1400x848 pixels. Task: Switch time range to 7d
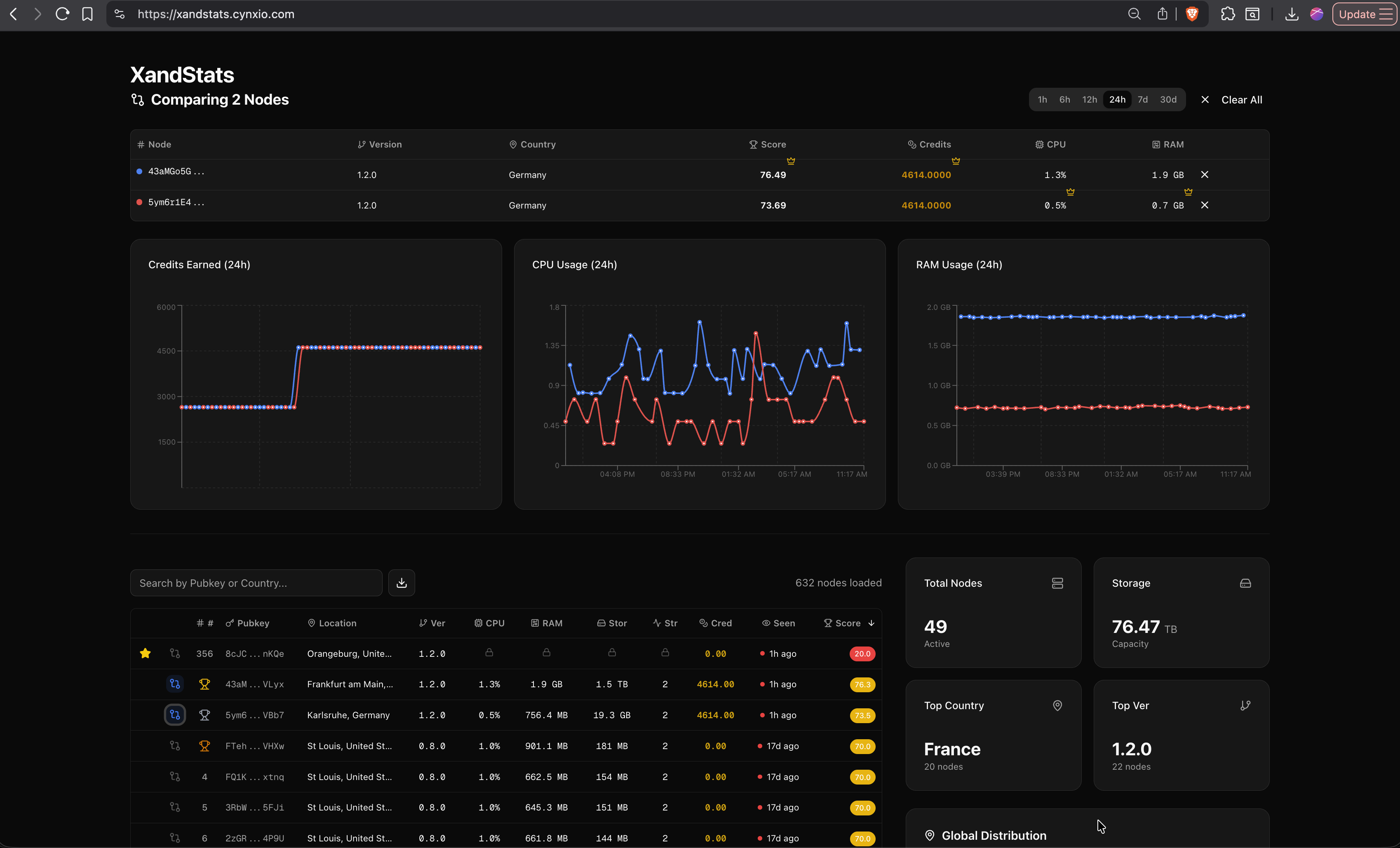[1143, 99]
